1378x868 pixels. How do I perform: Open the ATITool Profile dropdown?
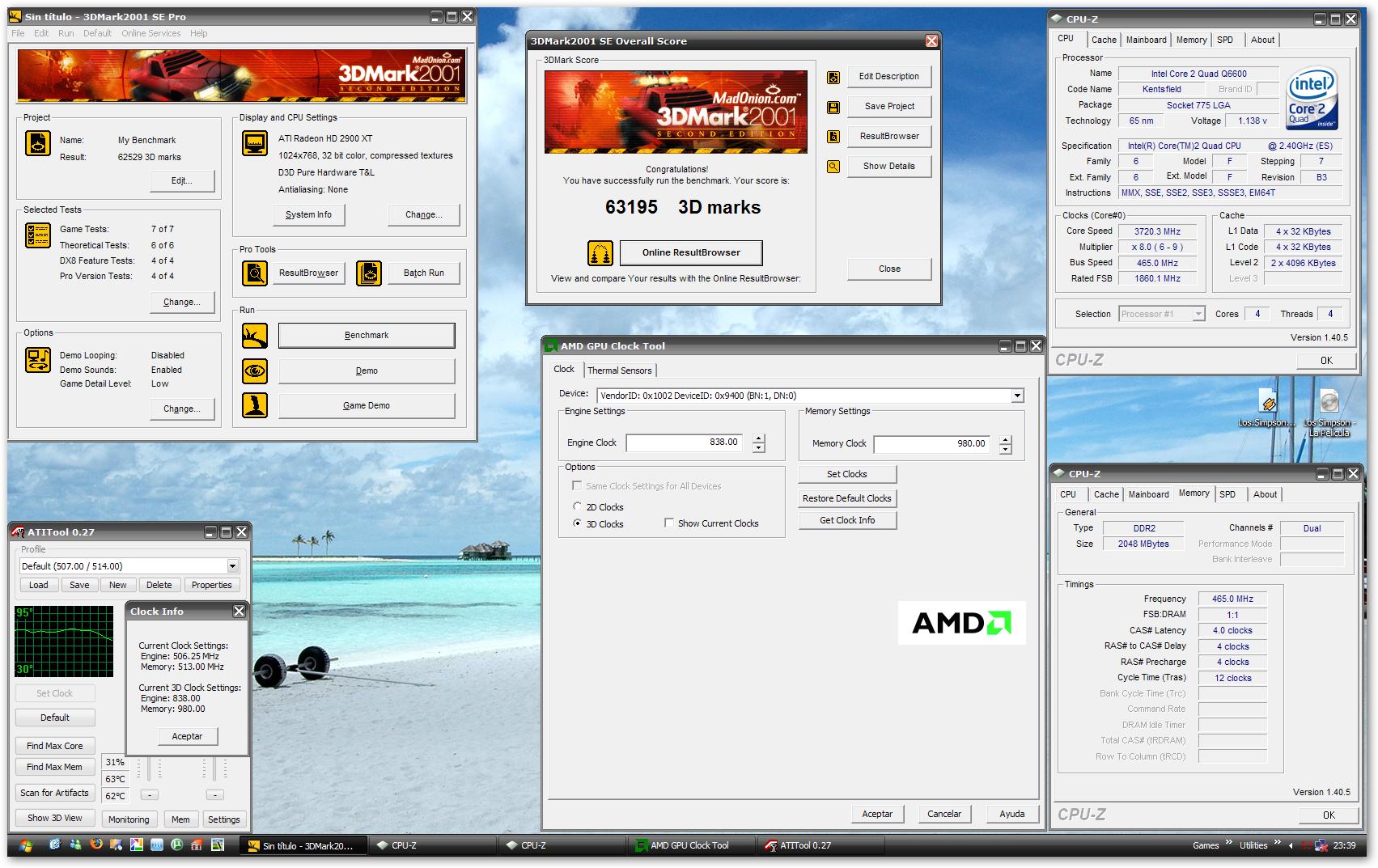coord(233,566)
